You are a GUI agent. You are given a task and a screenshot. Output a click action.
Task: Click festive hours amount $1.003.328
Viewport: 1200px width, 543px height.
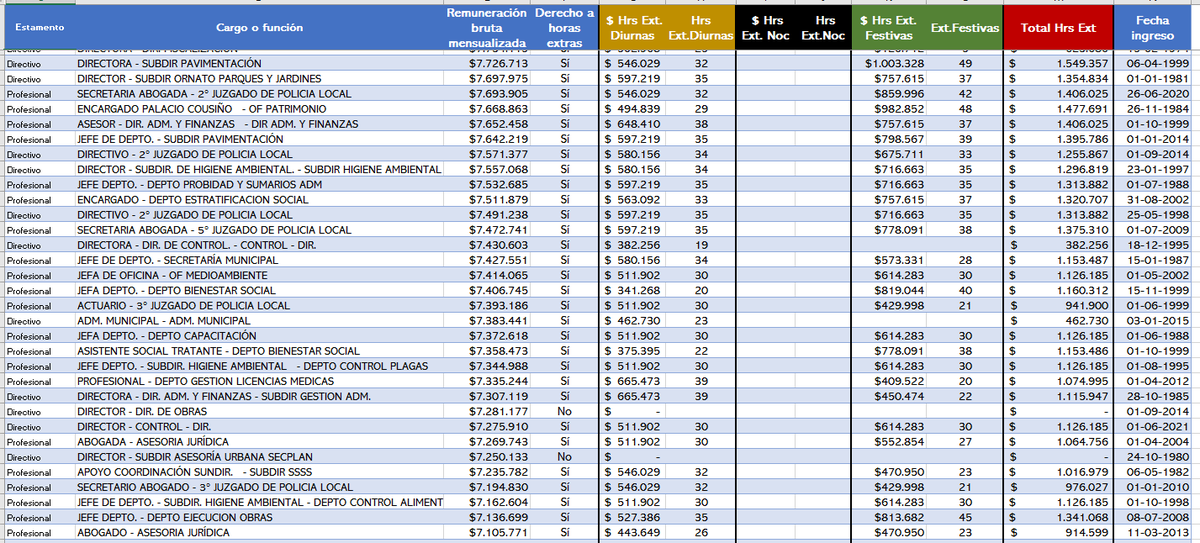(894, 63)
